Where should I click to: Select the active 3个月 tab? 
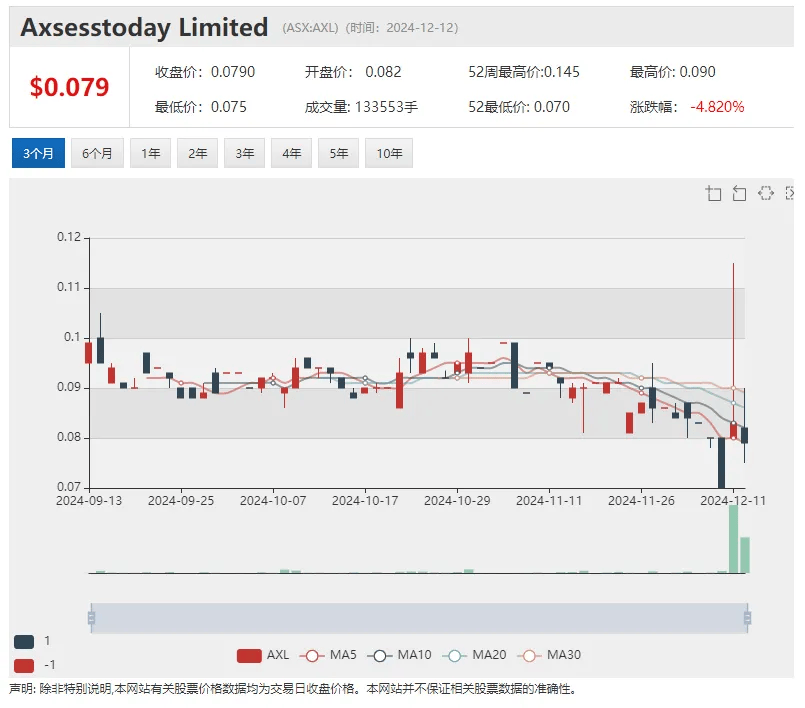pos(38,153)
